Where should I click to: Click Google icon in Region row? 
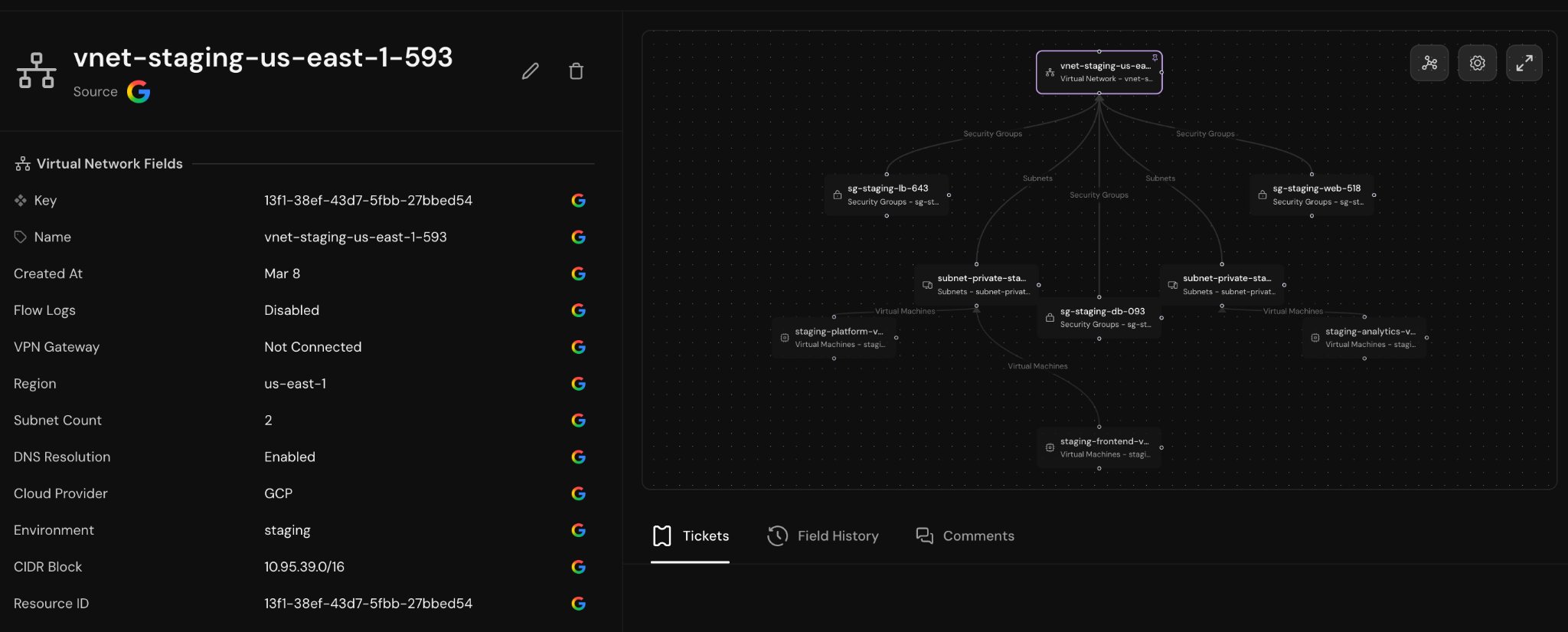[579, 384]
